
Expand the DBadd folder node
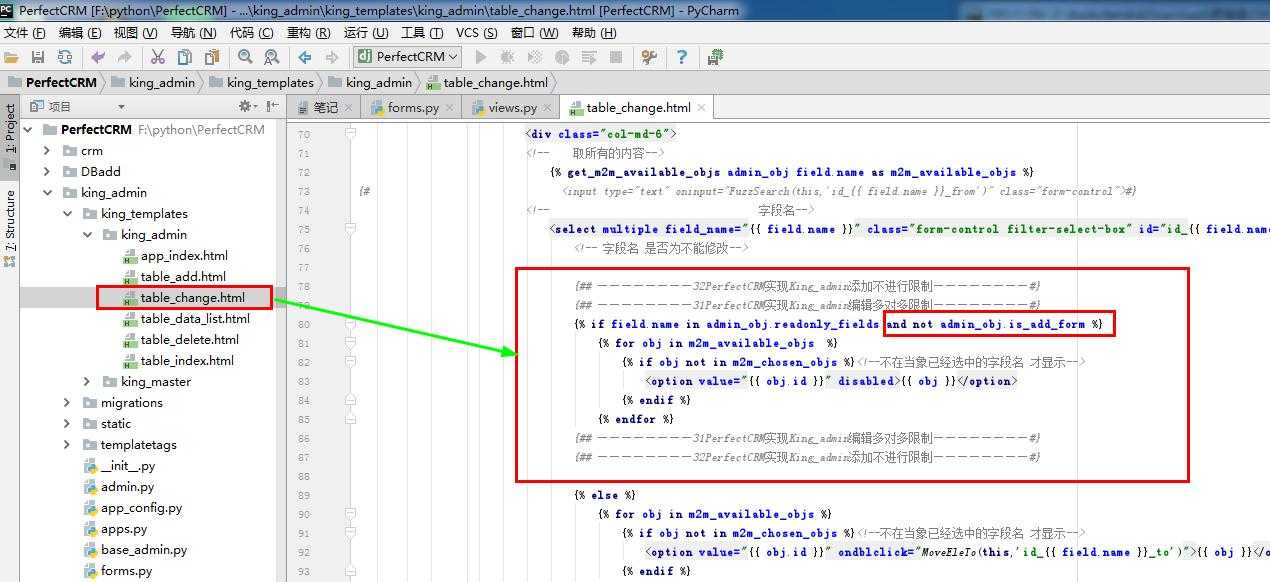point(47,172)
